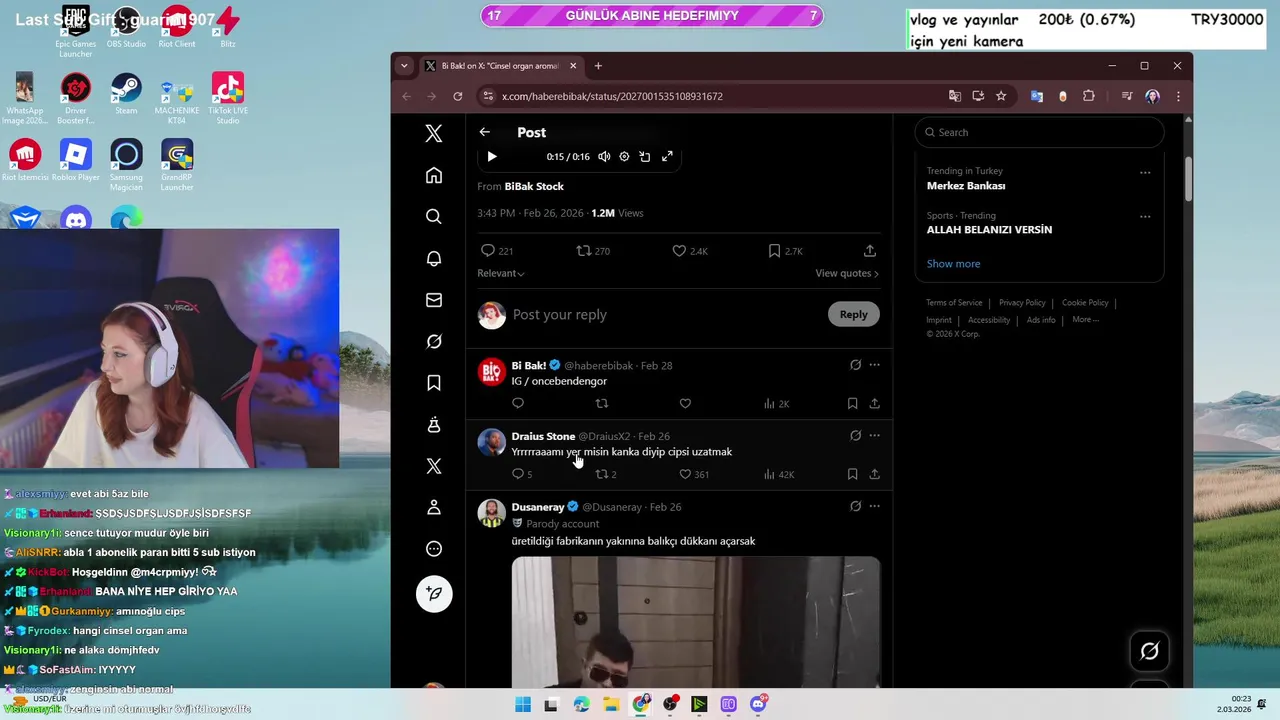Bookmark the main post with 2.7K

coord(785,251)
